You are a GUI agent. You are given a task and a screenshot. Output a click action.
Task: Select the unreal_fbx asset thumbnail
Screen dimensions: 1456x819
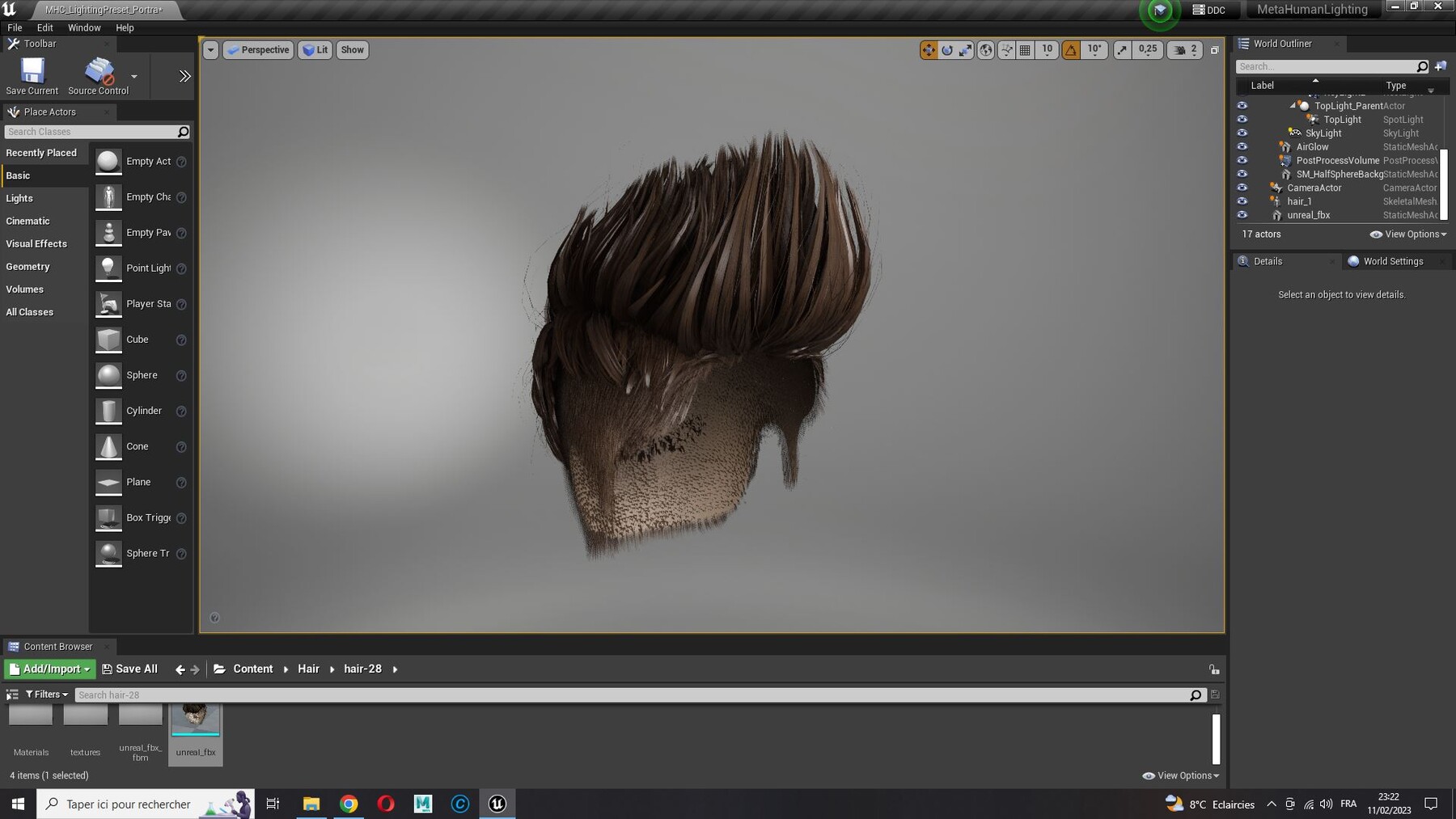click(196, 732)
